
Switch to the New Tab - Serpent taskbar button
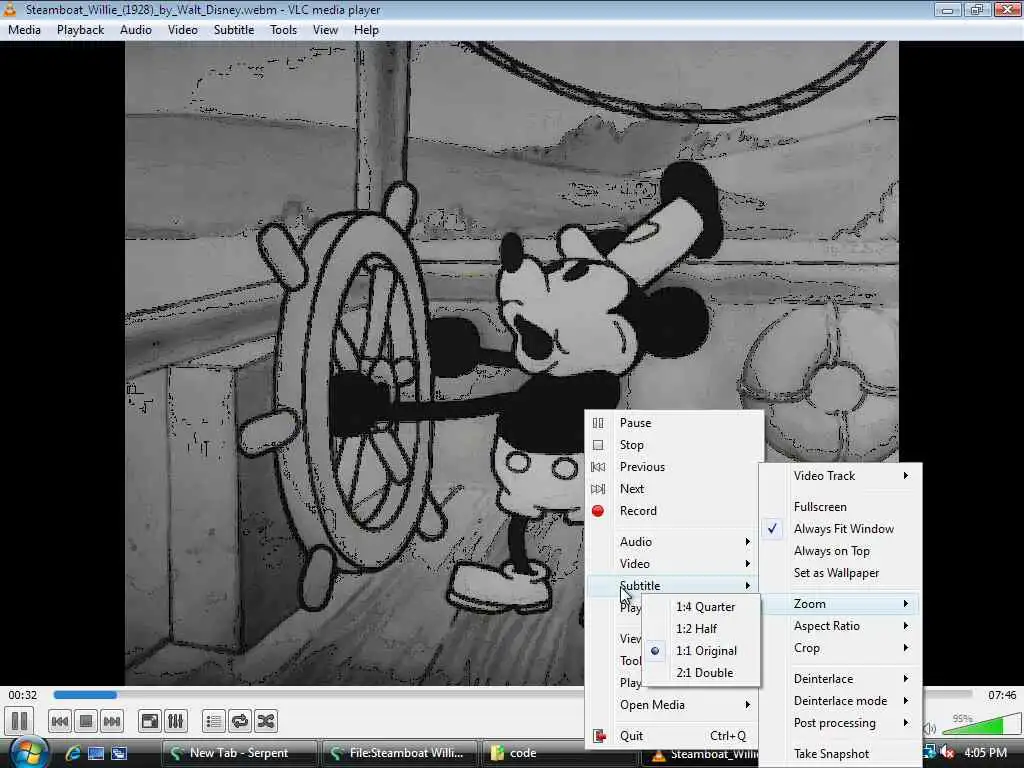pos(239,753)
